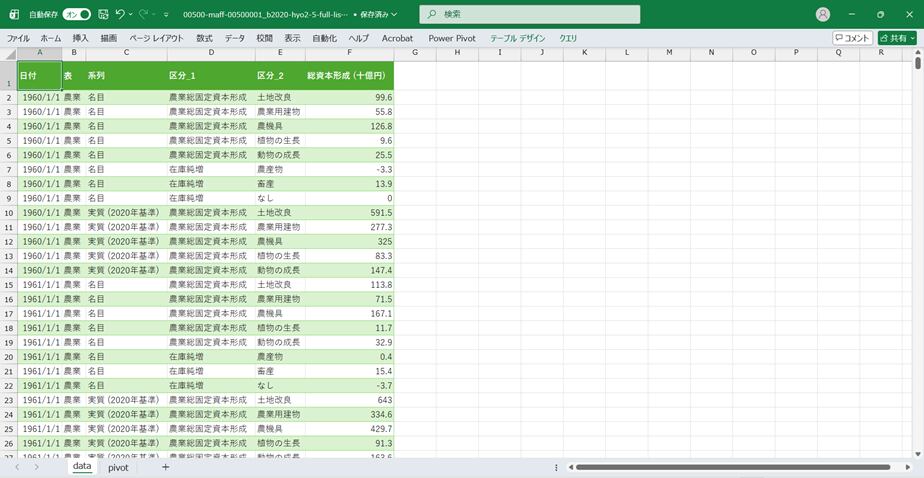Click next sheet navigation arrow
This screenshot has width=924, height=478.
tap(36, 467)
